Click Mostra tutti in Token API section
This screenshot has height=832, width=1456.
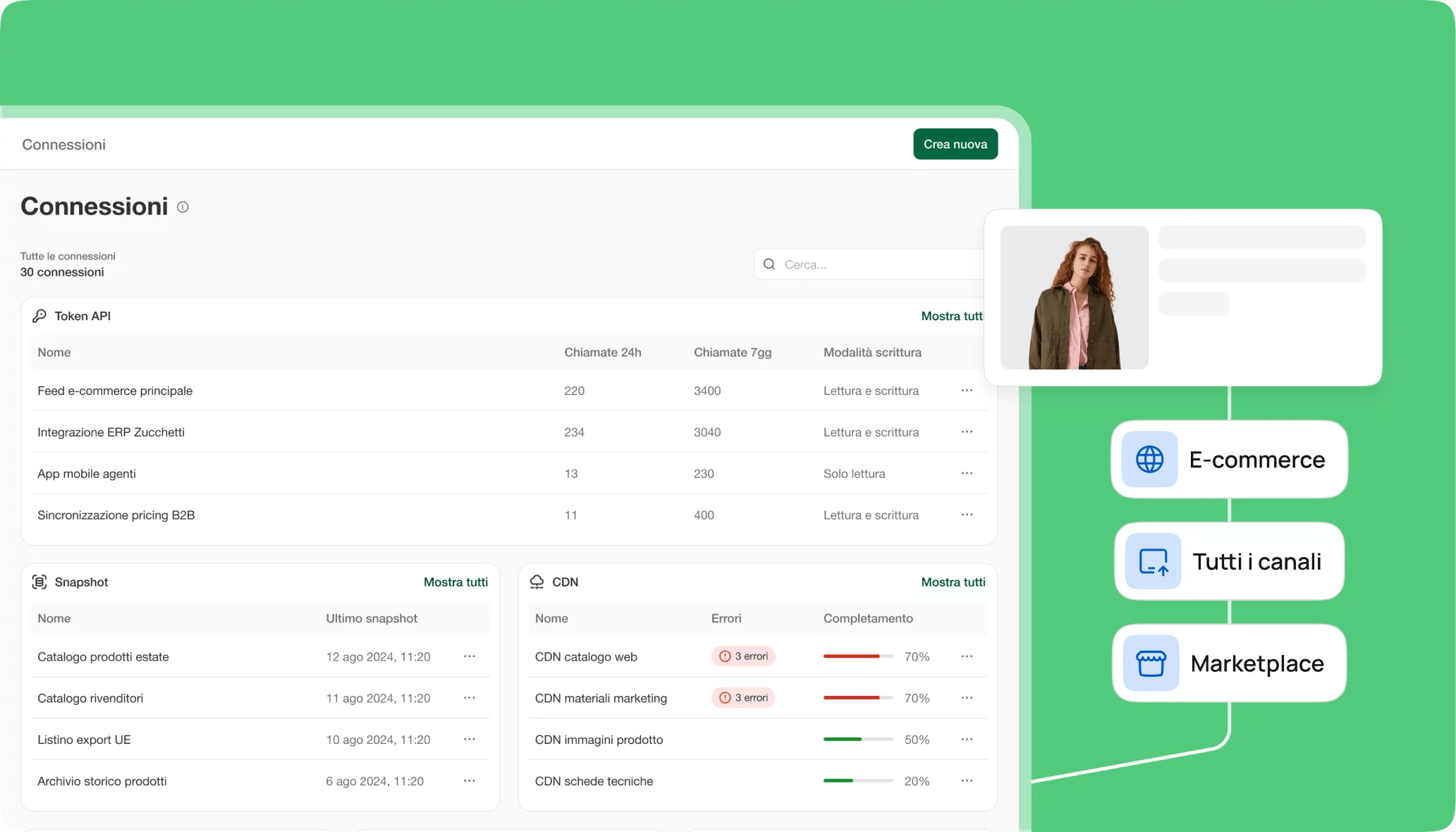(x=952, y=316)
